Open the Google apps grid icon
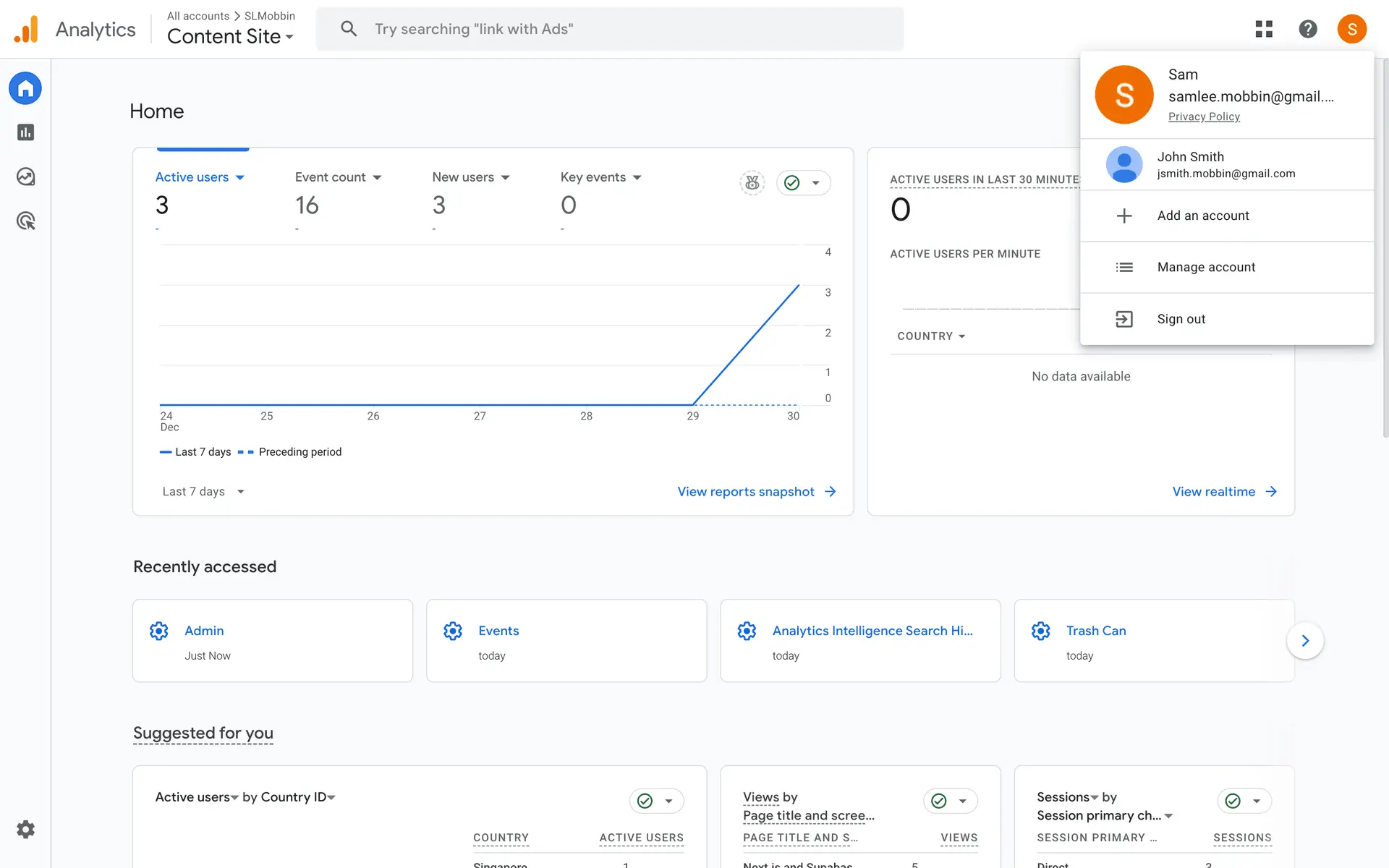Viewport: 1389px width, 868px height. click(x=1264, y=29)
